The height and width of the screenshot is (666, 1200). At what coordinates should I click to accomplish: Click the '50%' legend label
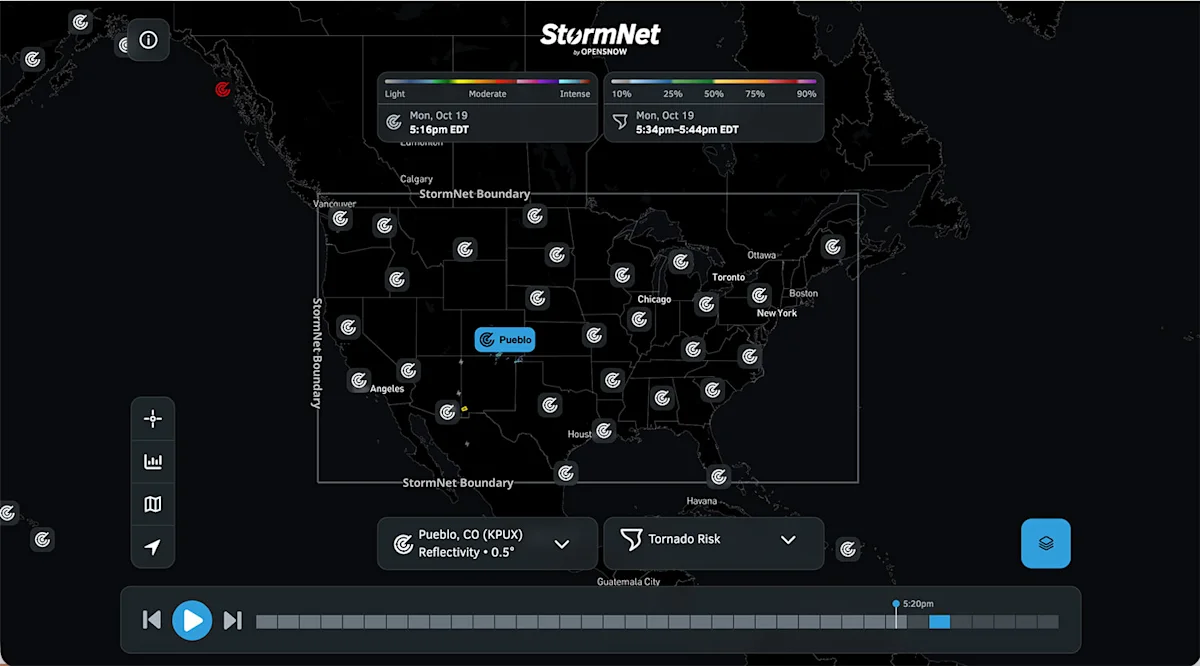point(714,94)
